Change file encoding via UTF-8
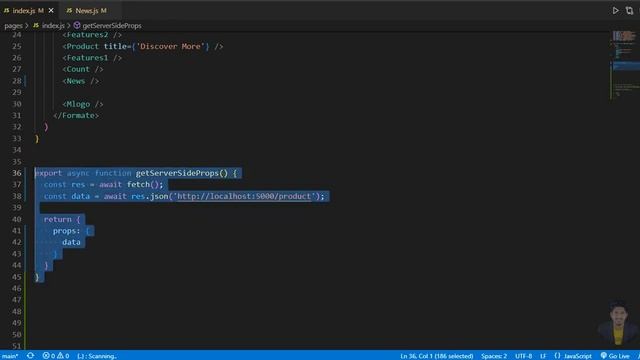Viewport: 640px width, 360px height. (x=523, y=356)
